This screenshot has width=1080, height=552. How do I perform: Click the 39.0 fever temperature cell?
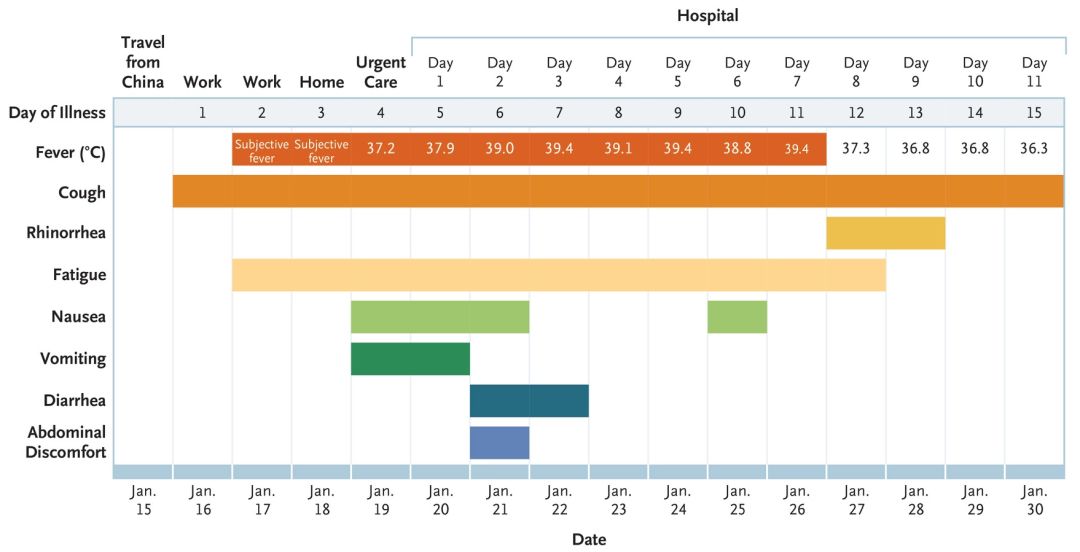pyautogui.click(x=499, y=148)
